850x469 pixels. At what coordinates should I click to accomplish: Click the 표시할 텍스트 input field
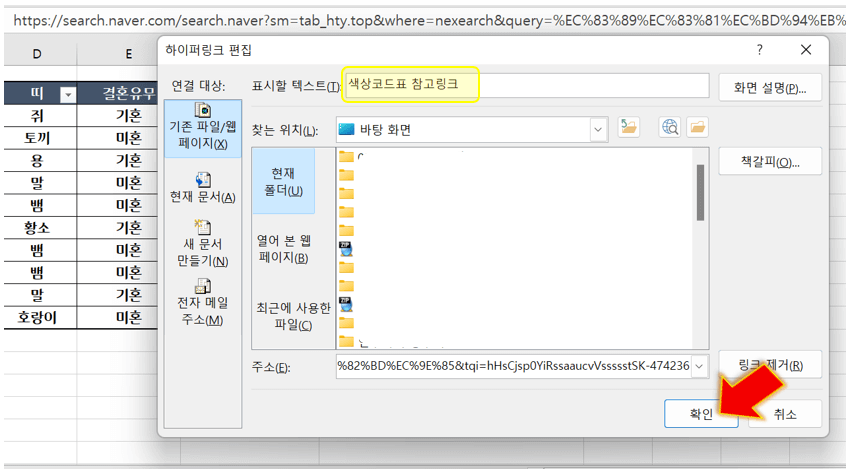pos(525,86)
